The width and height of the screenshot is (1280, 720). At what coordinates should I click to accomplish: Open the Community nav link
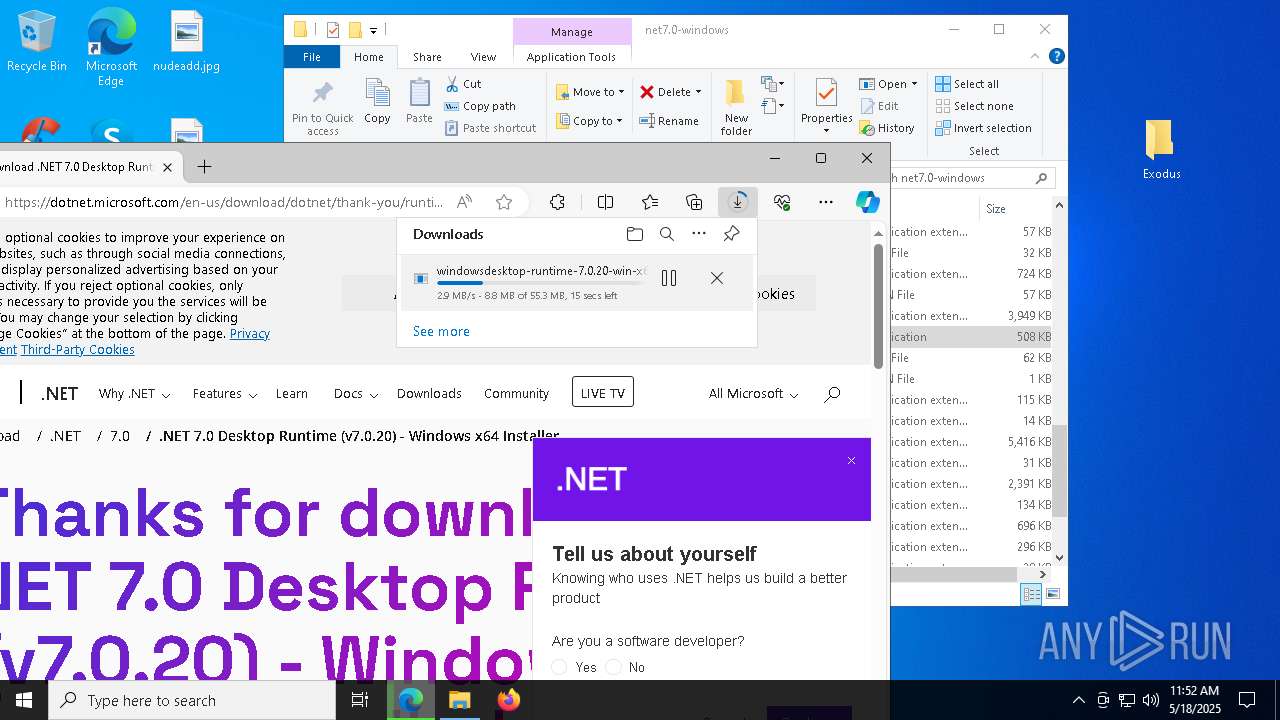pos(516,394)
